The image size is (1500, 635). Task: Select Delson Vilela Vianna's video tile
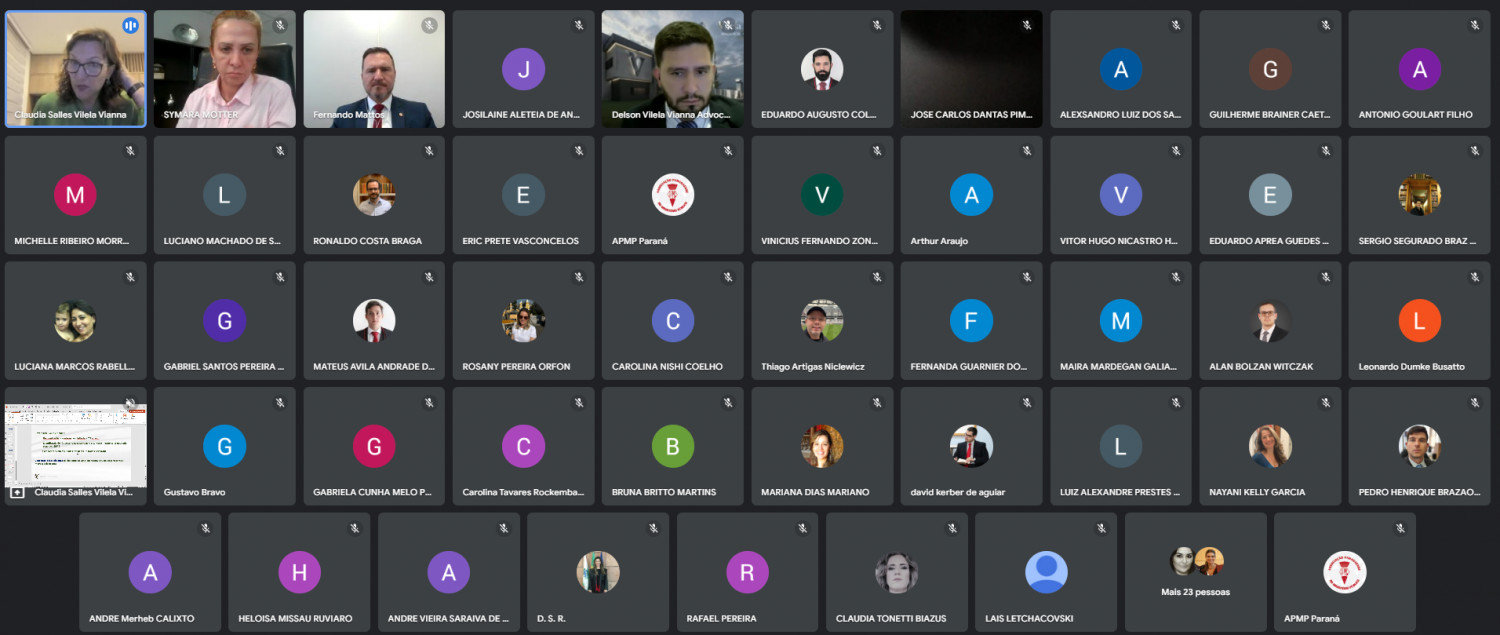click(672, 68)
